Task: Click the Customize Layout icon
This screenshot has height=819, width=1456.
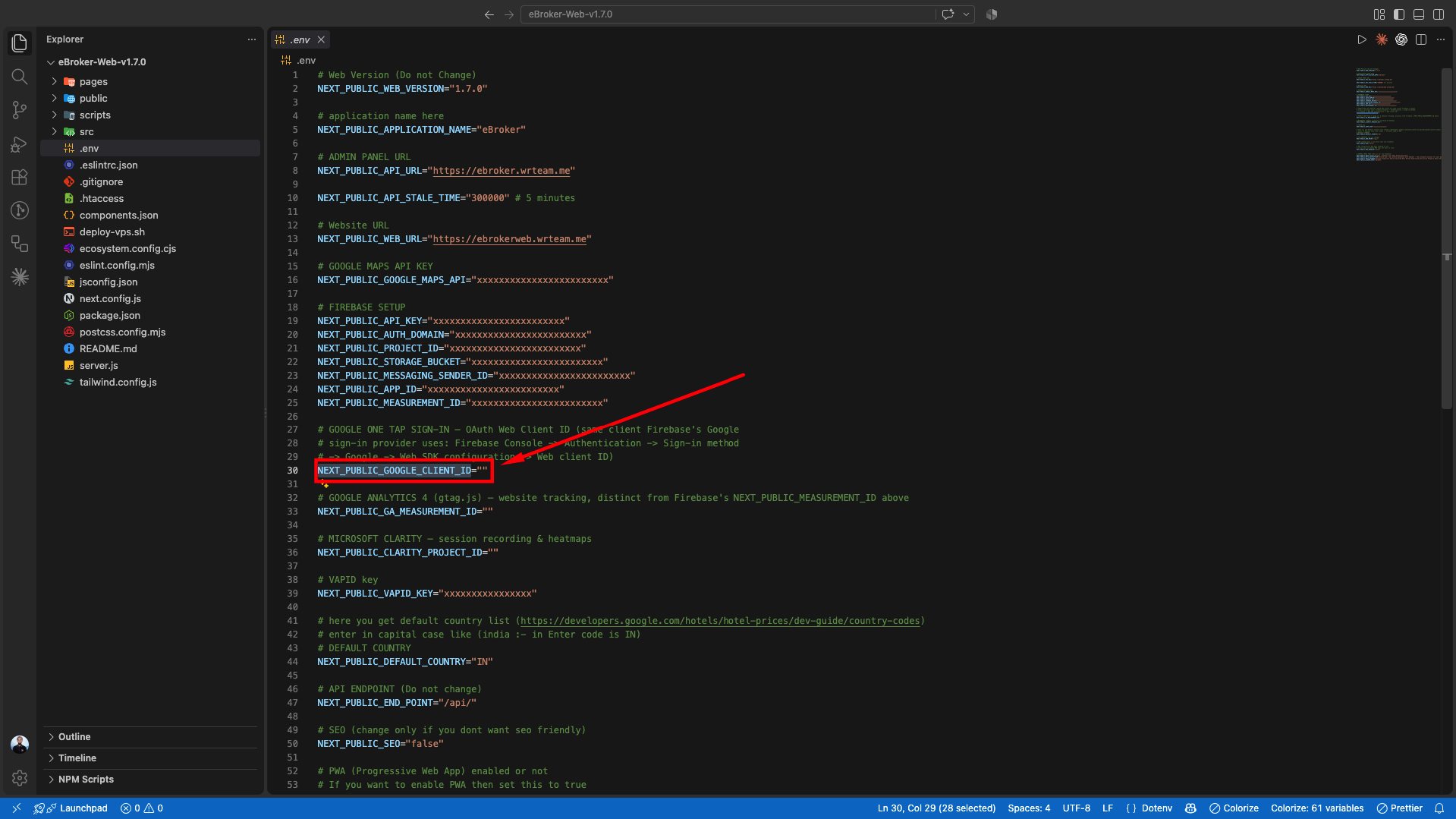Action: pos(1379,14)
